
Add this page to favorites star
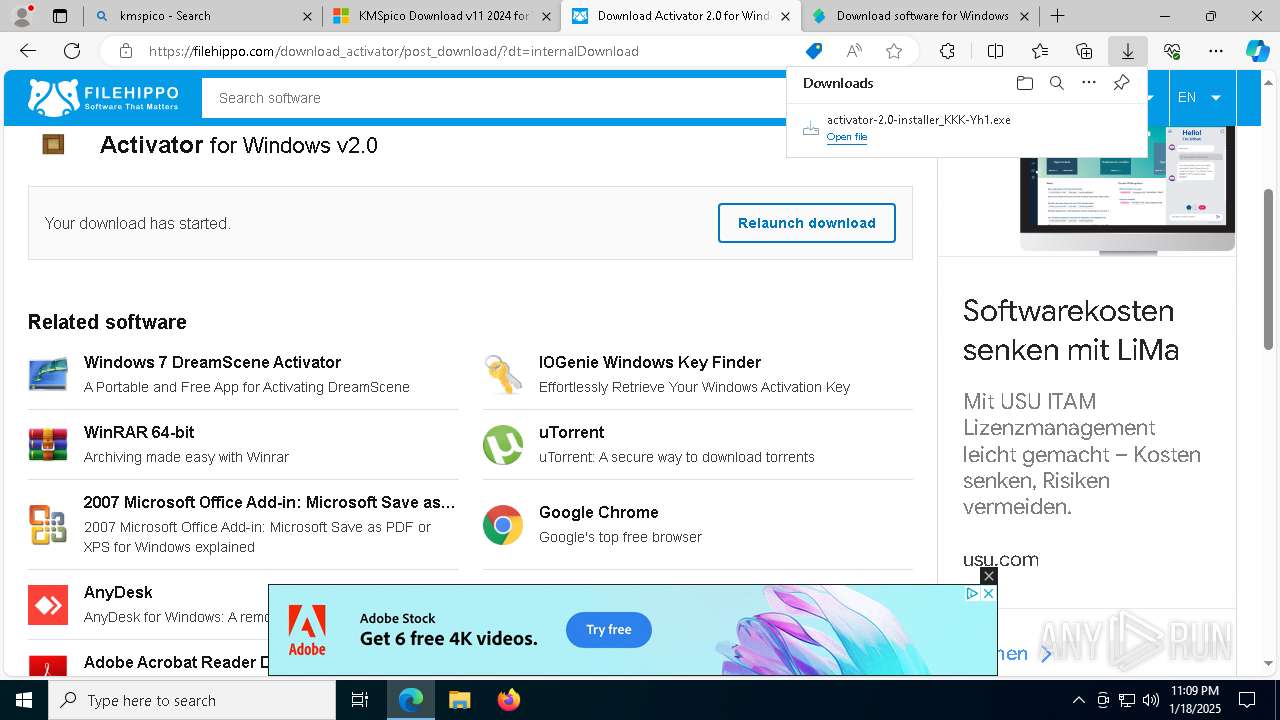[x=894, y=51]
